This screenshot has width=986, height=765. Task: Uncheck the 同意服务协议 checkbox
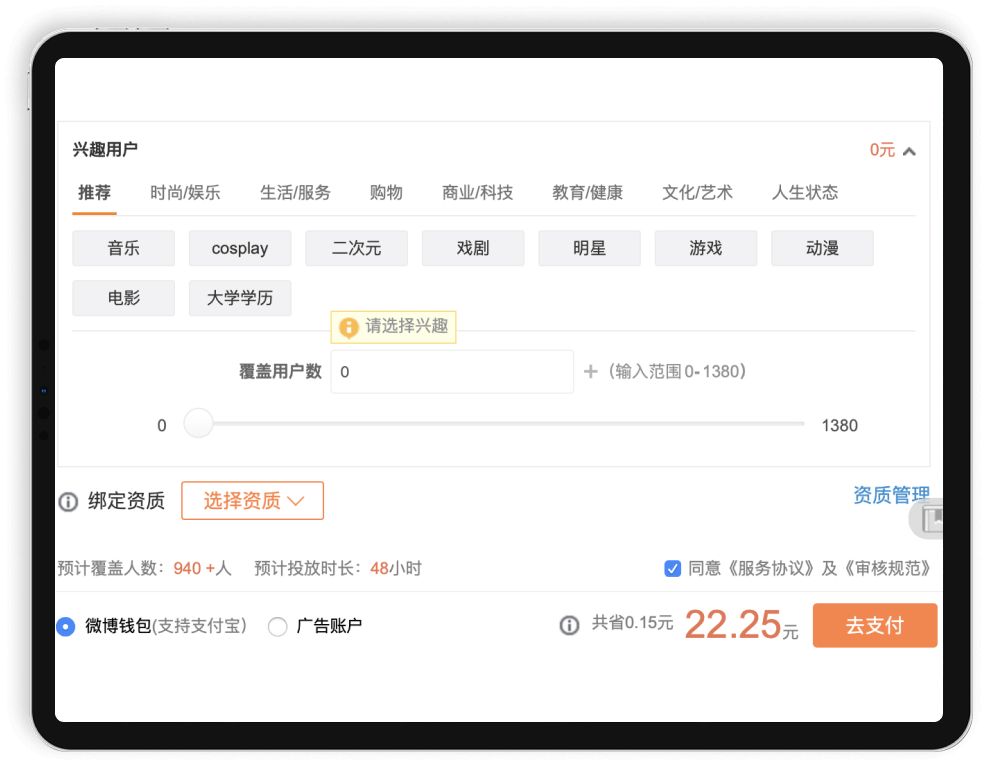673,569
